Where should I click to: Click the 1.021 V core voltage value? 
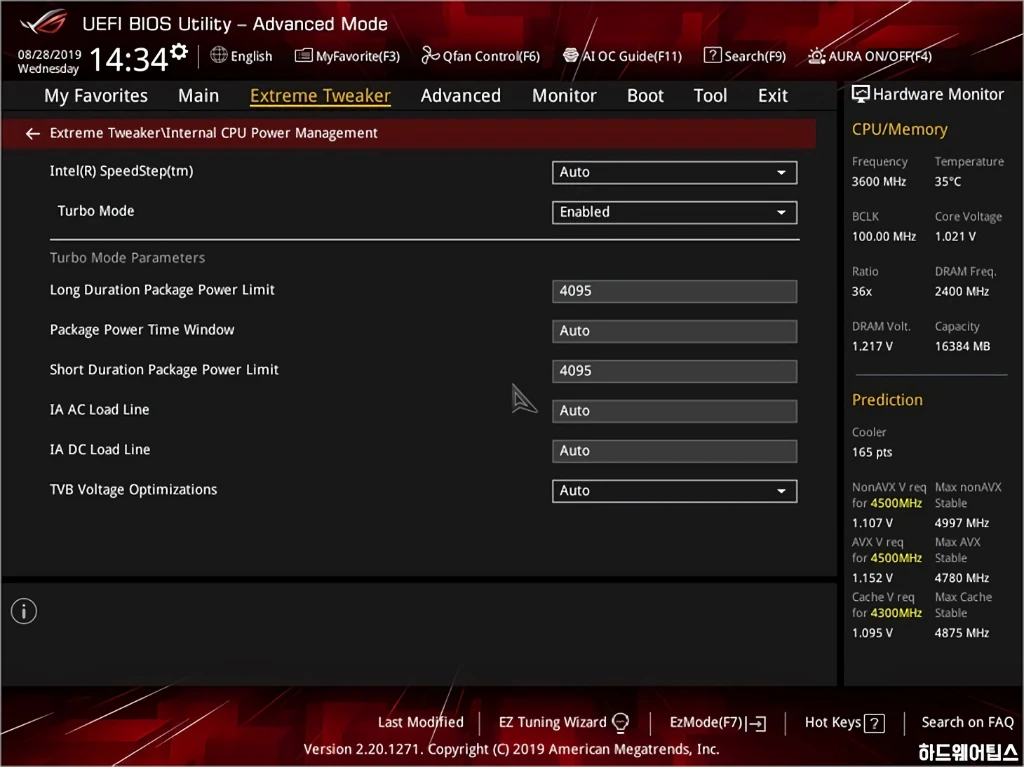[x=955, y=237]
